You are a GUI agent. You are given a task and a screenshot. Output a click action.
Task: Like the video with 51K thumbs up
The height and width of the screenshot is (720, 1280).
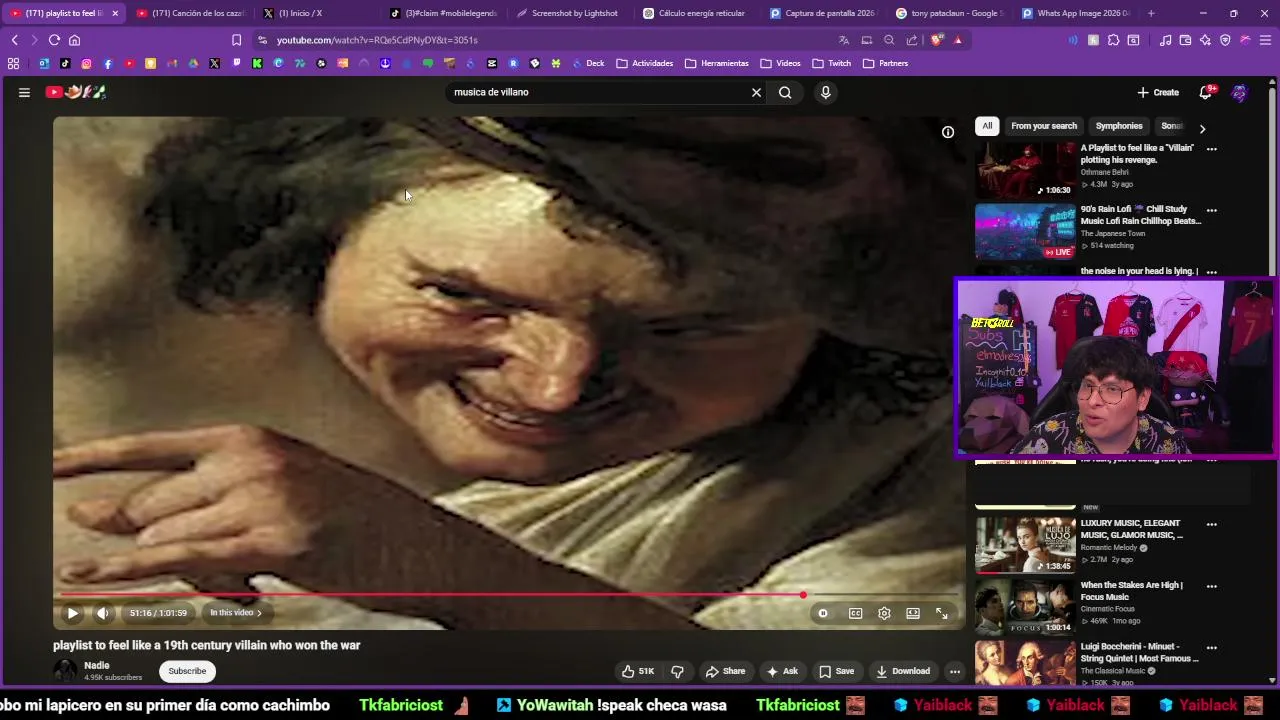638,671
